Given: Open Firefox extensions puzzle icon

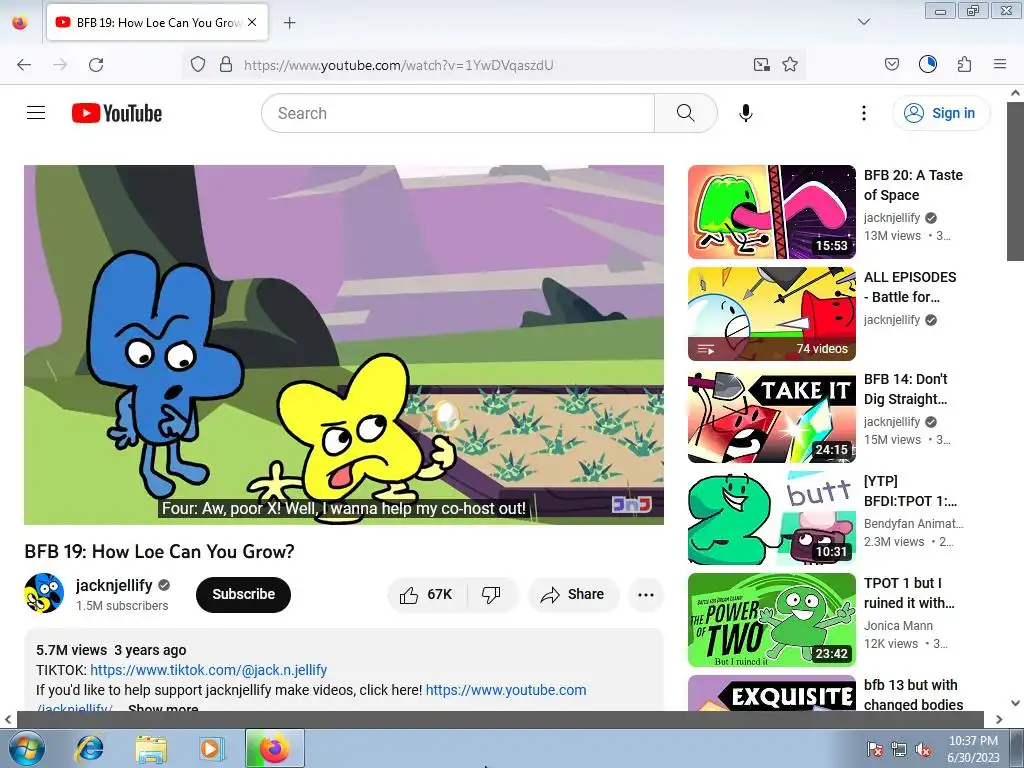Looking at the screenshot, I should coord(965,64).
